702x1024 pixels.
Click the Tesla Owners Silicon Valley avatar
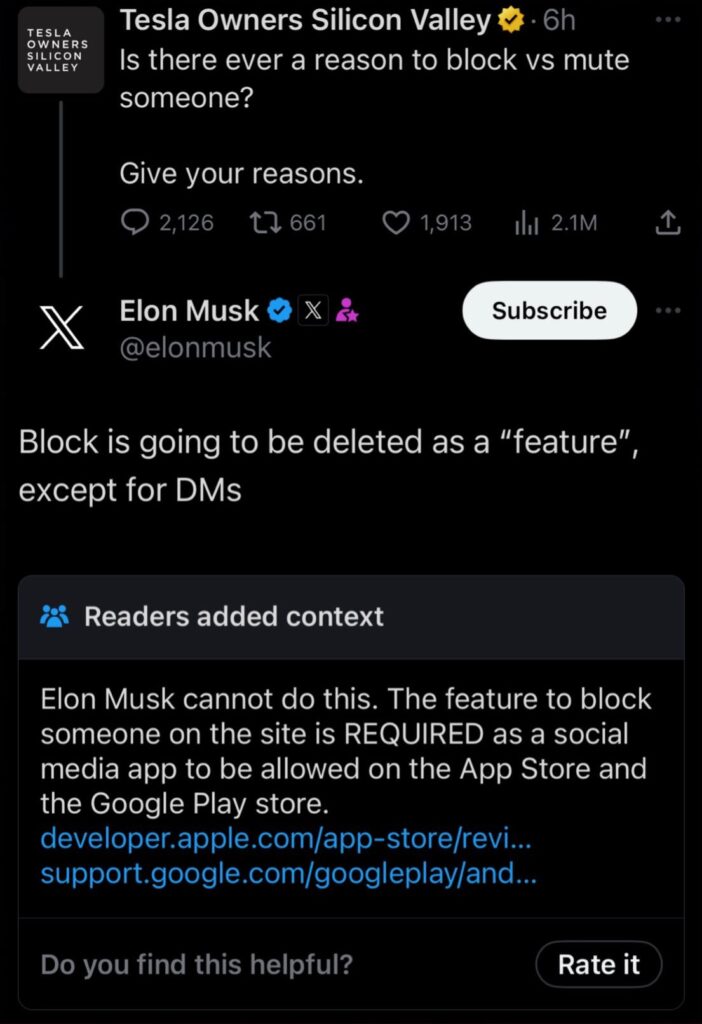pos(60,50)
